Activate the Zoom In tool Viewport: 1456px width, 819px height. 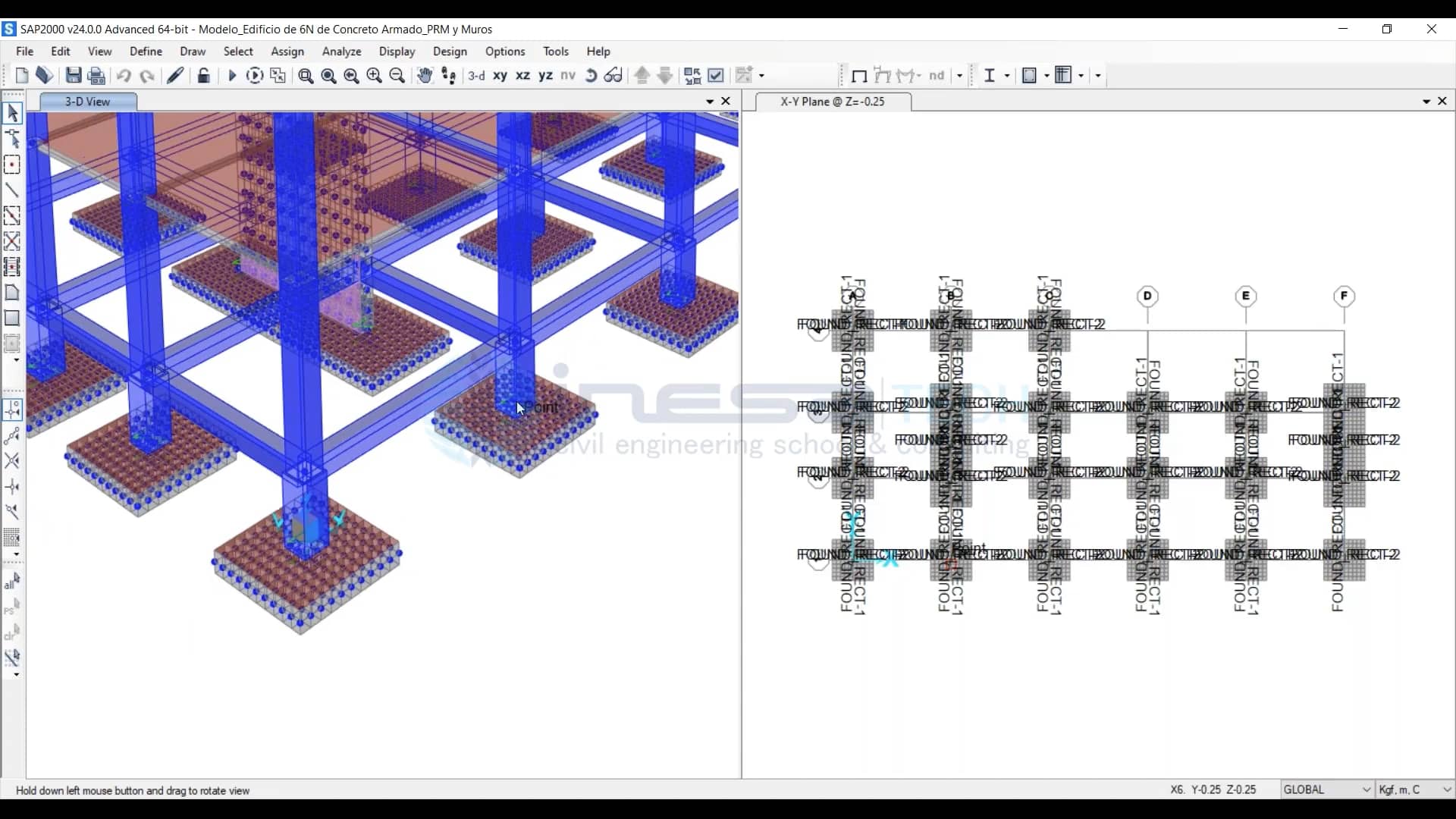pyautogui.click(x=375, y=75)
